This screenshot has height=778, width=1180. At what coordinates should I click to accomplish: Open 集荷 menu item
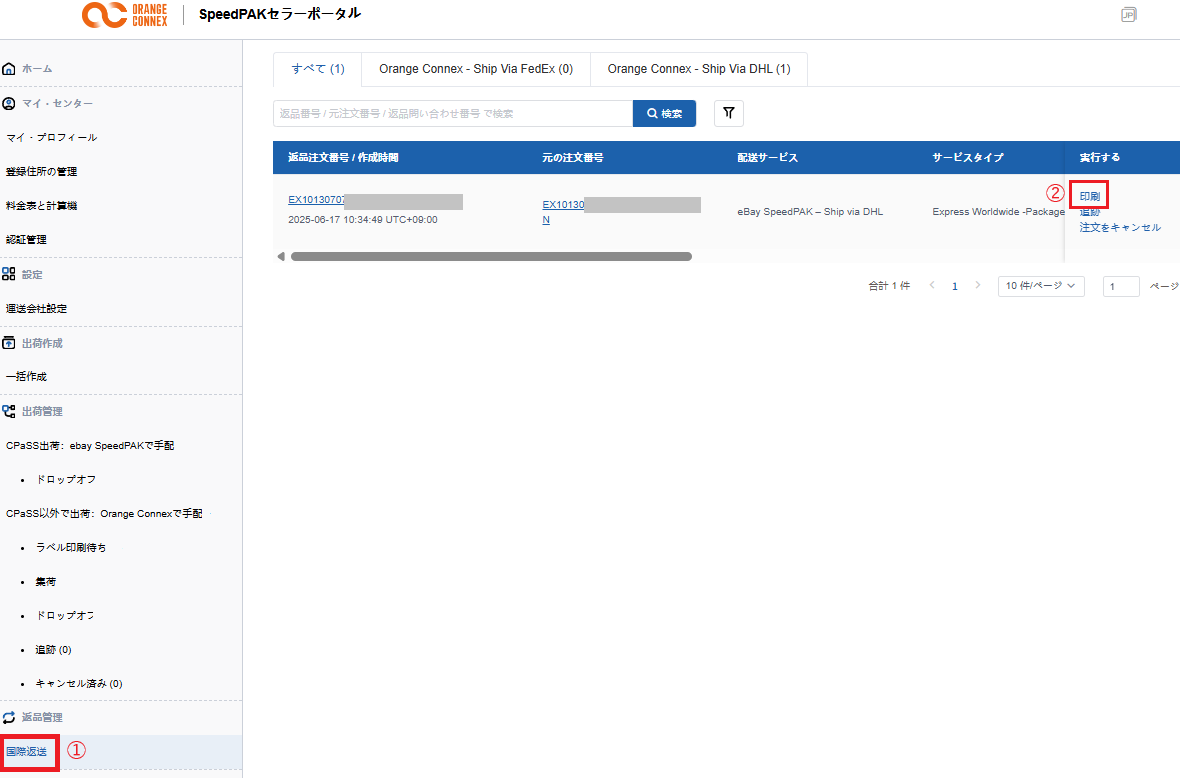(x=46, y=582)
